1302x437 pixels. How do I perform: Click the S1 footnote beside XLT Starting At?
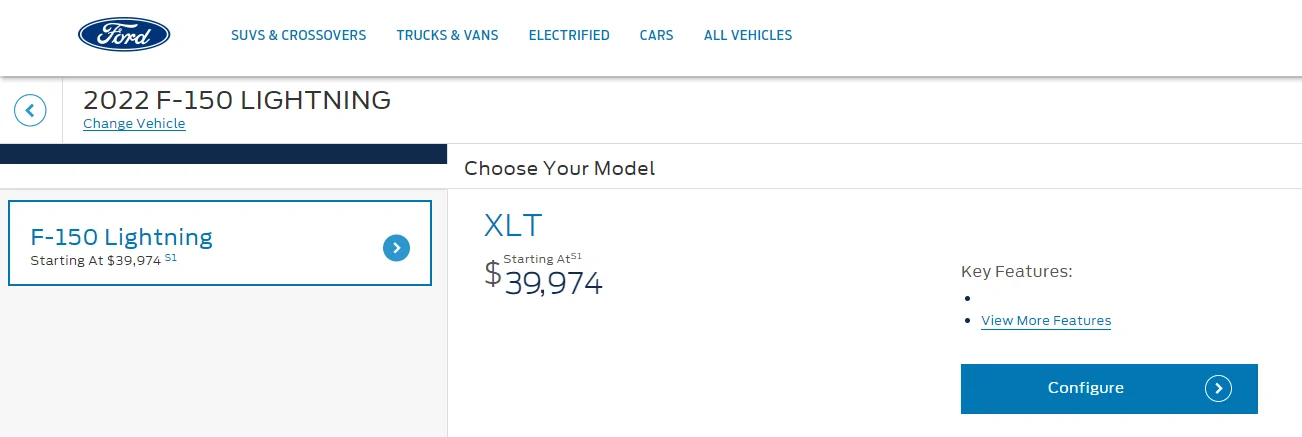pyautogui.click(x=576, y=256)
